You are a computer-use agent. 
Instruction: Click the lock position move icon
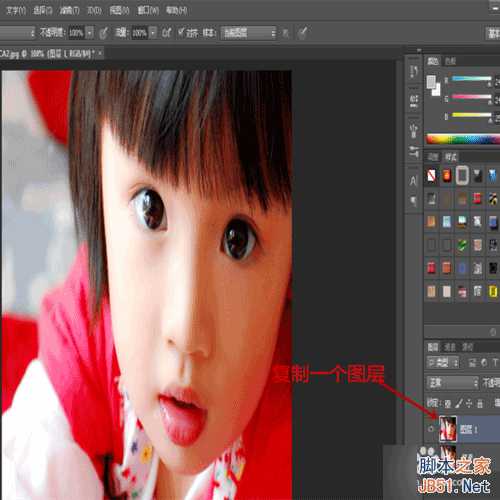point(469,404)
